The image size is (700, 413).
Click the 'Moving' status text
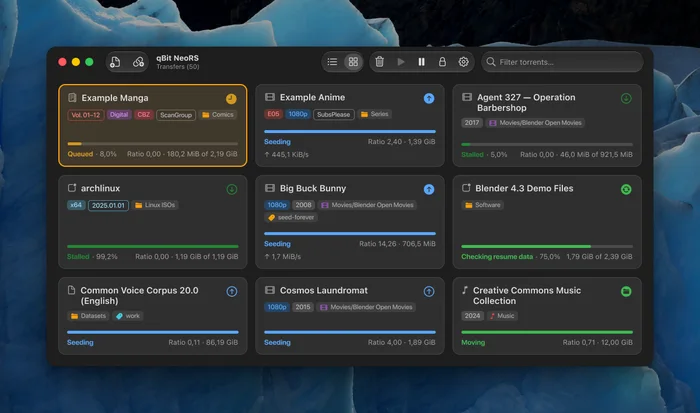tap(473, 342)
